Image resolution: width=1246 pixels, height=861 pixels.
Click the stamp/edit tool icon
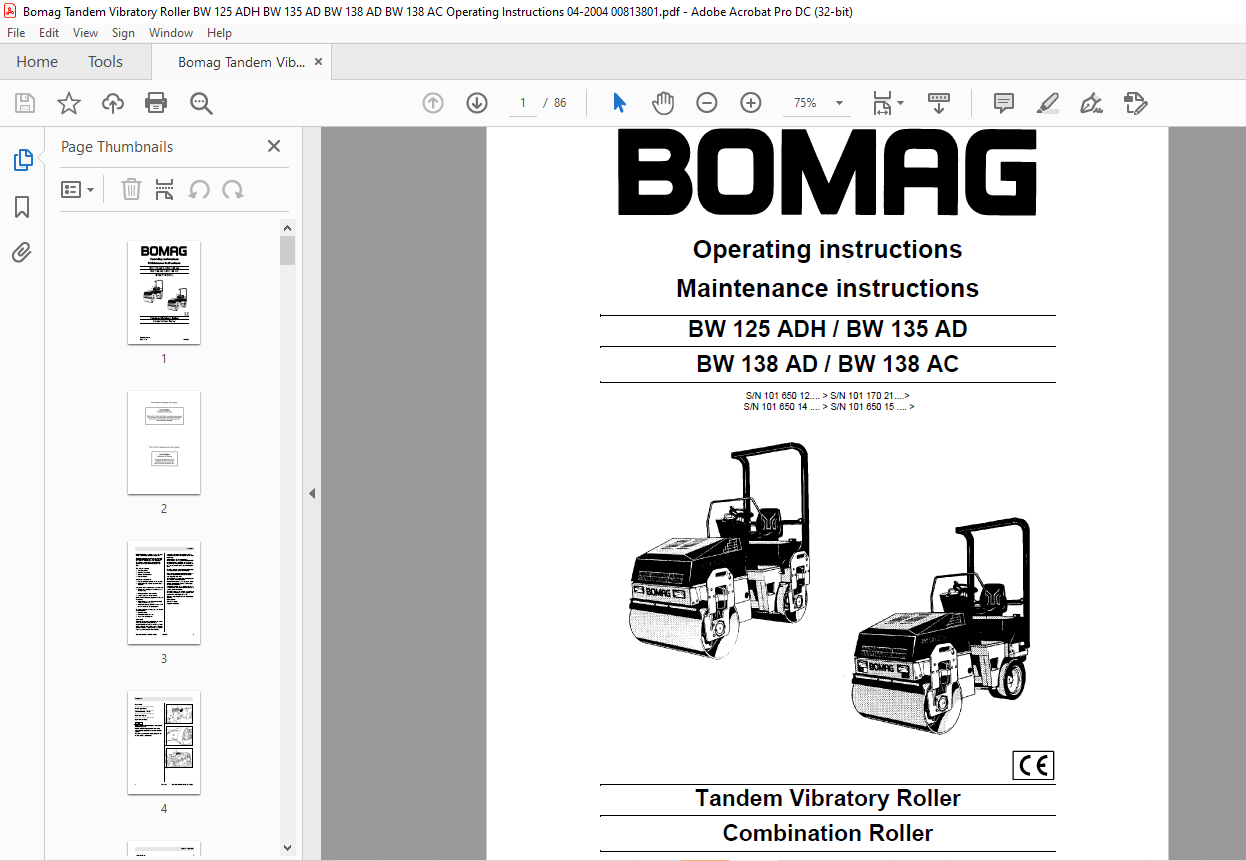[x=1135, y=103]
